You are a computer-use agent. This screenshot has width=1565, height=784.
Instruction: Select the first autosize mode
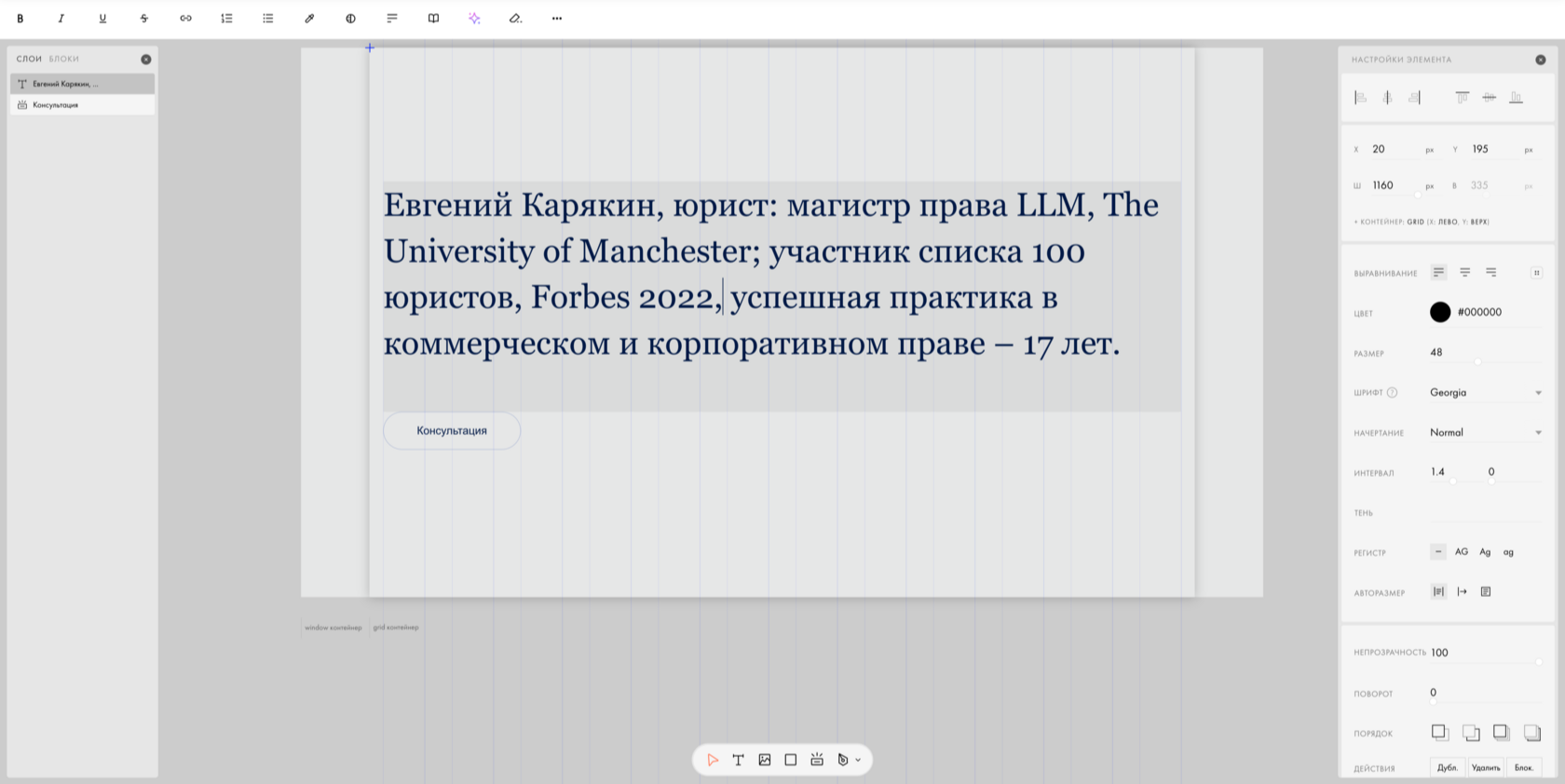tap(1438, 592)
